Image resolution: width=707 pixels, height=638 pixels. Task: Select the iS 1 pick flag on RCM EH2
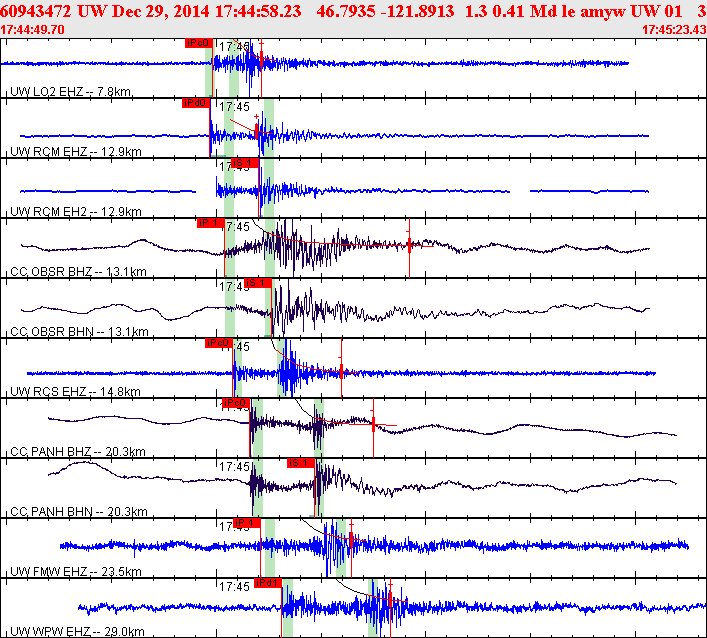click(245, 163)
